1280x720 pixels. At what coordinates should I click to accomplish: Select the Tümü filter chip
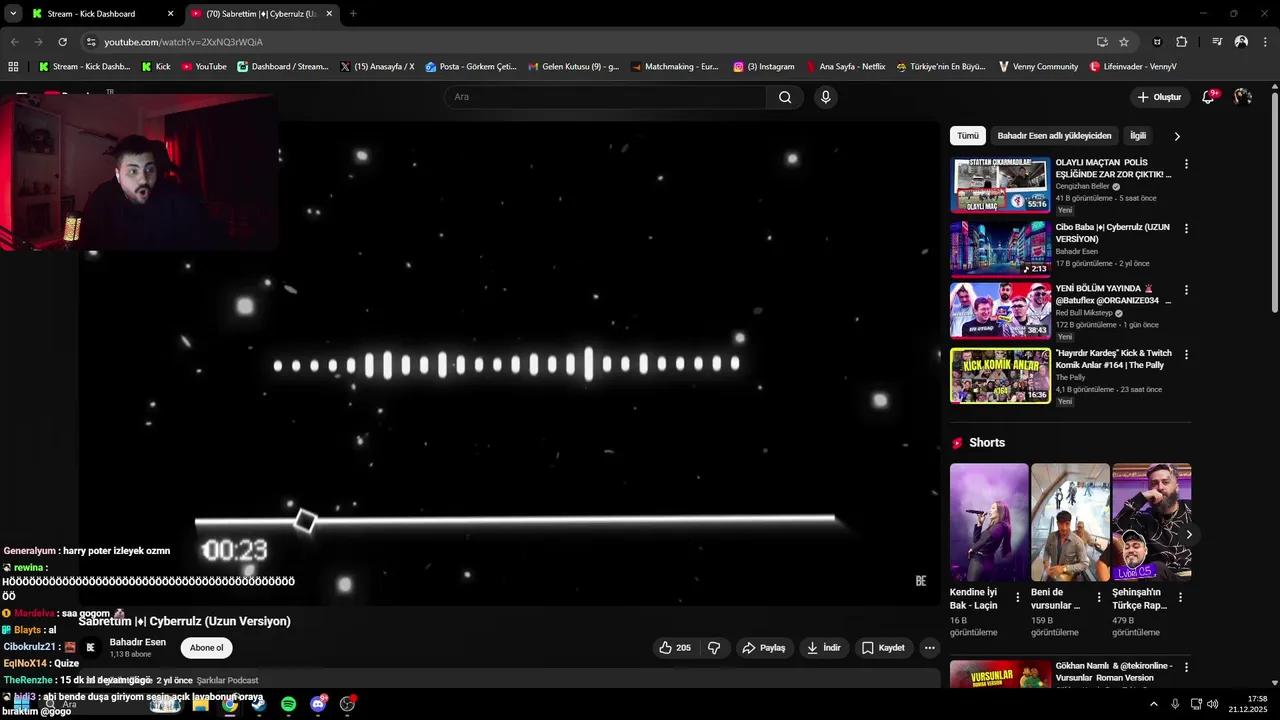pyautogui.click(x=968, y=136)
